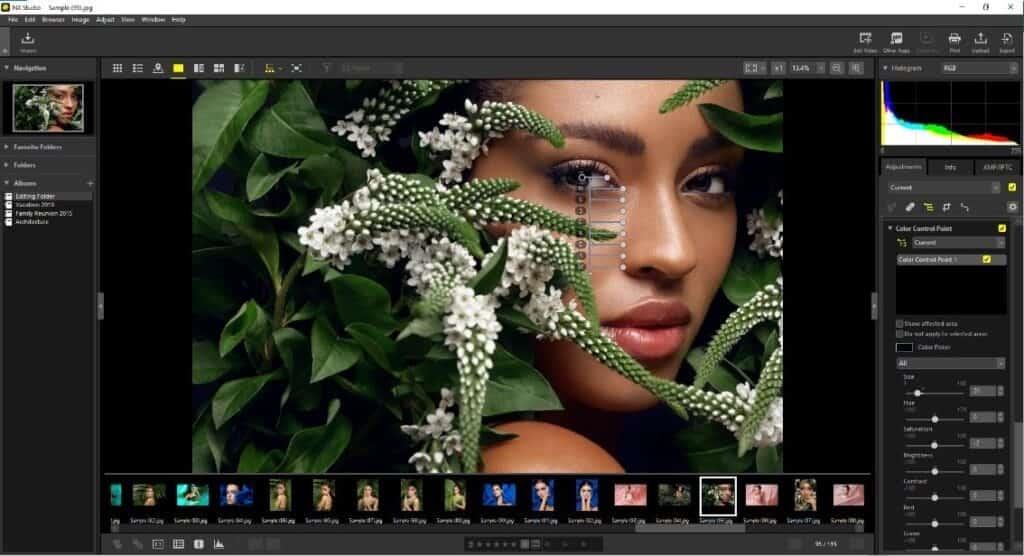Select the Color Control Point tool icon
Screen dimensions: 1024x556
tap(929, 207)
